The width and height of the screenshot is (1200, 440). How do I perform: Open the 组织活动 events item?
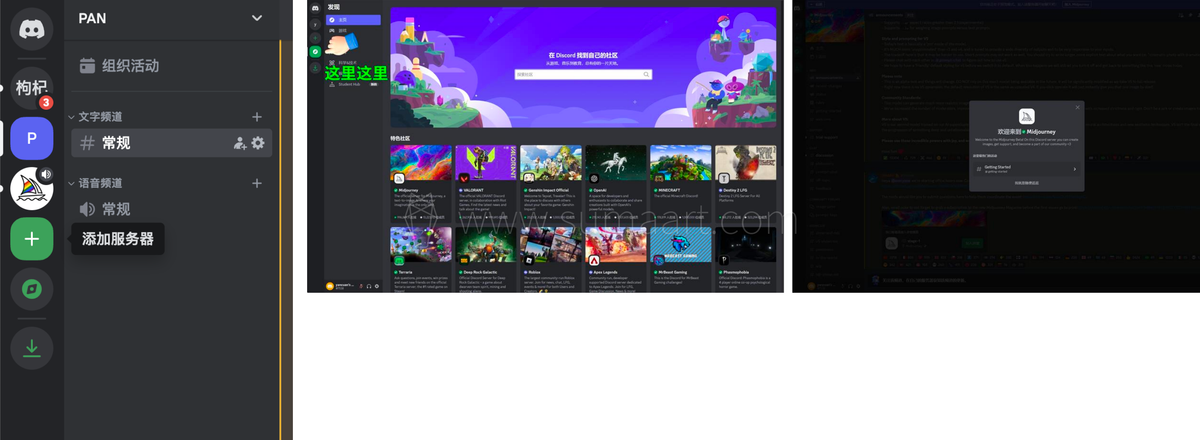tap(130, 66)
